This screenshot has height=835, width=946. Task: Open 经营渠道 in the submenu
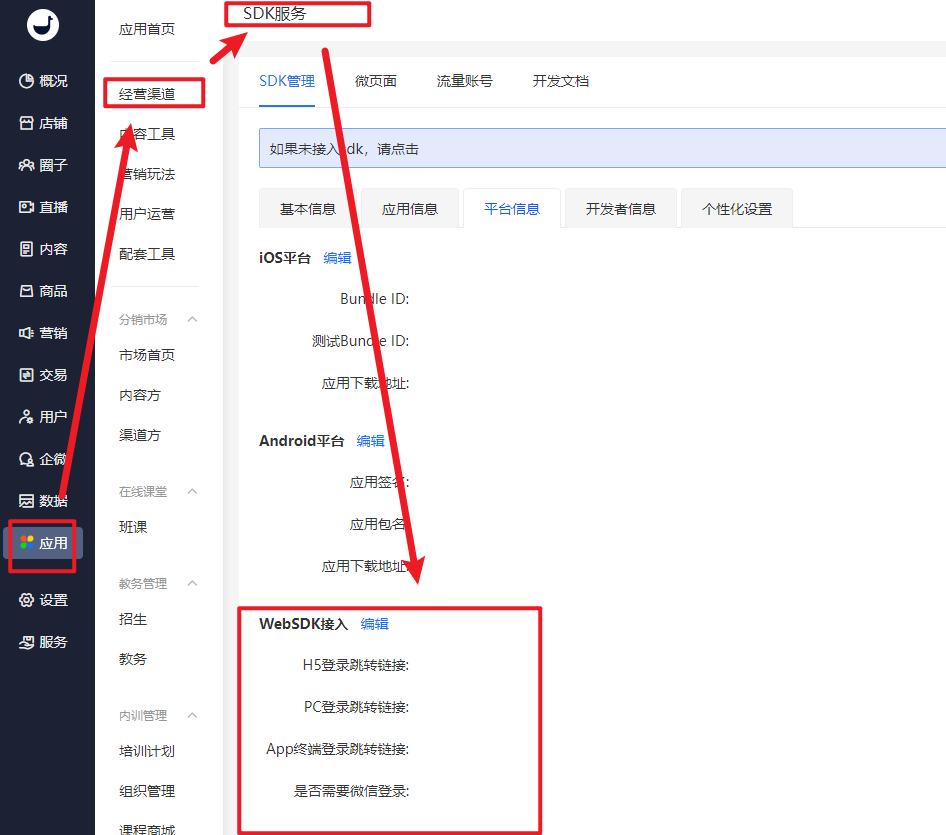[147, 94]
